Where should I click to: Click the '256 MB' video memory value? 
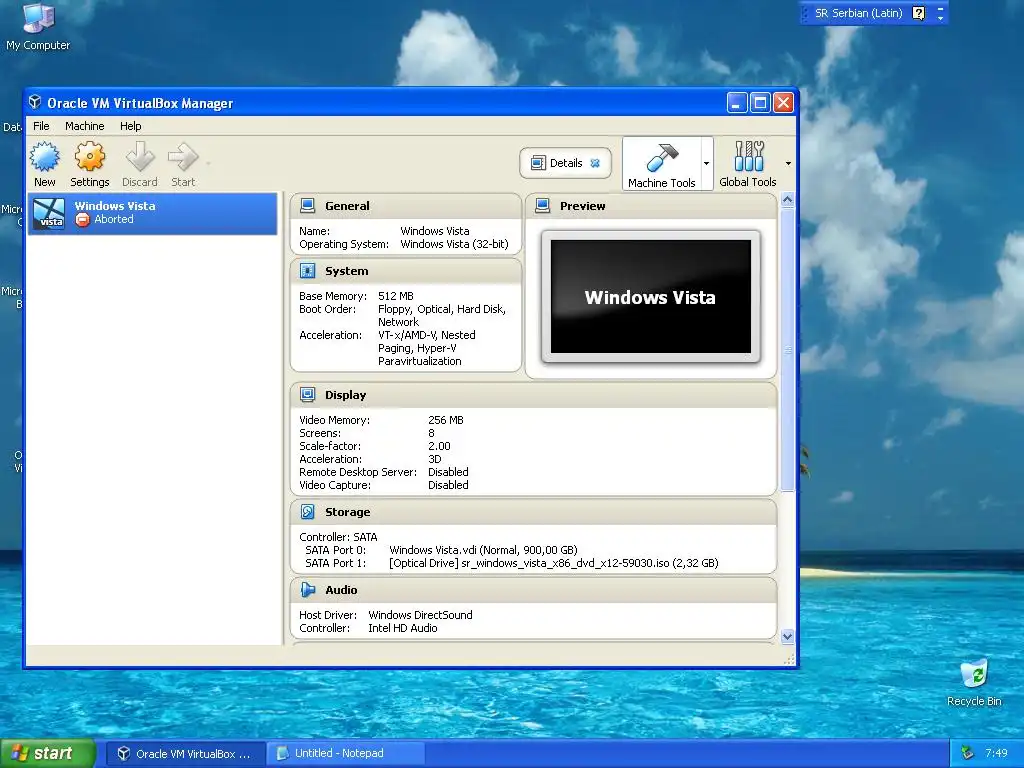click(445, 420)
